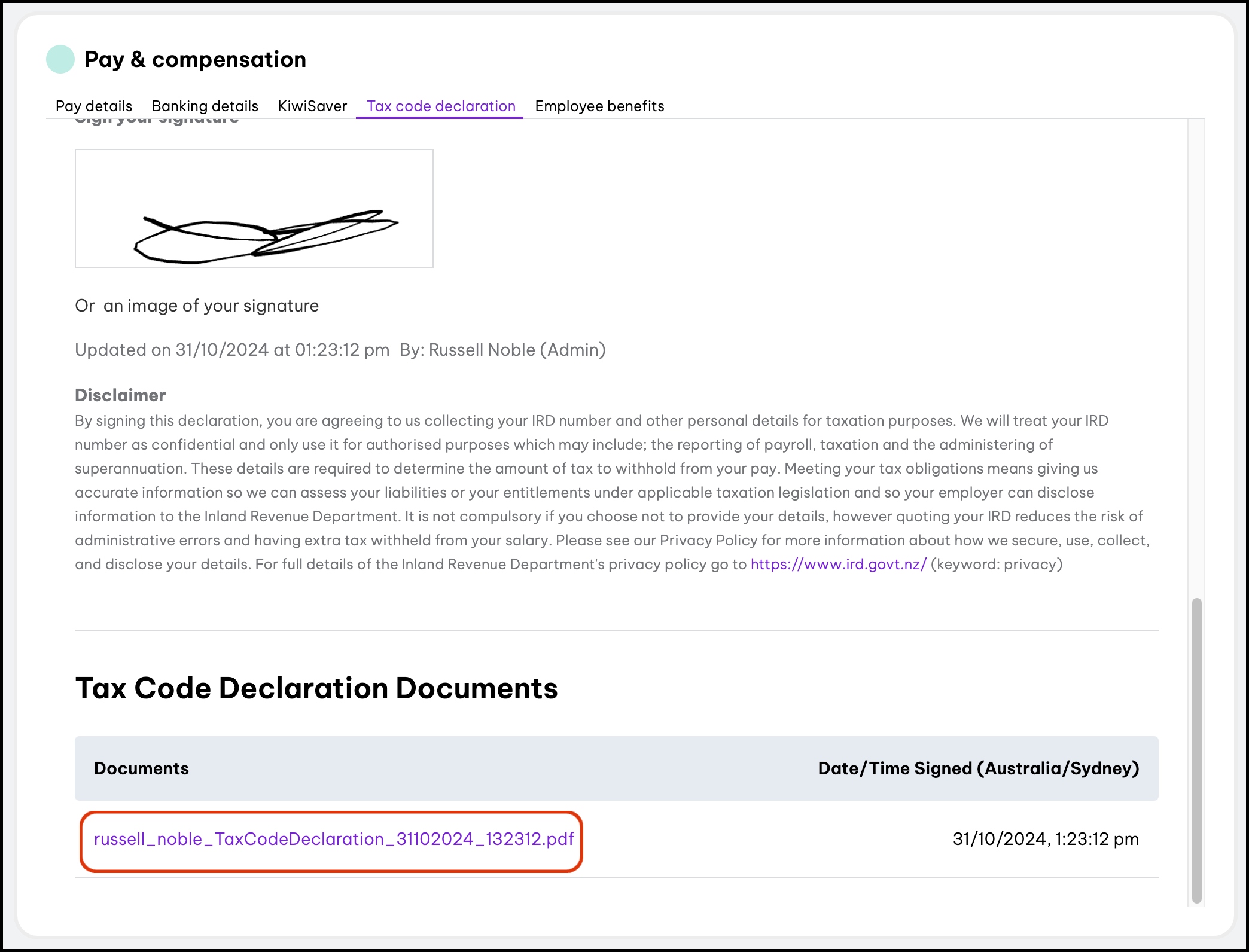
Task: Go to the Employee benefits tab
Action: tap(599, 106)
